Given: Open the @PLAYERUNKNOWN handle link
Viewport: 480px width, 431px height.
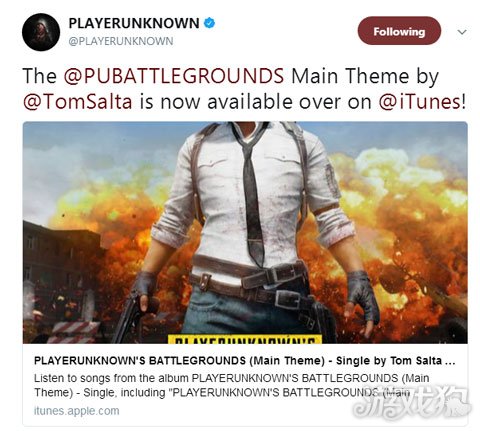Looking at the screenshot, I should (121, 41).
